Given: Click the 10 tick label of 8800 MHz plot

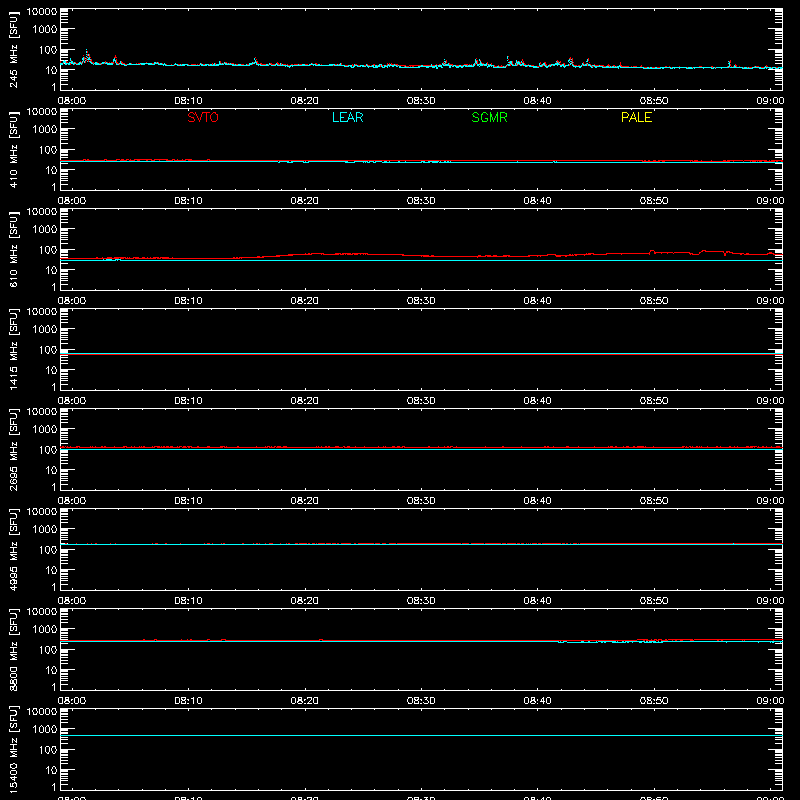Looking at the screenshot, I should coord(51,670).
